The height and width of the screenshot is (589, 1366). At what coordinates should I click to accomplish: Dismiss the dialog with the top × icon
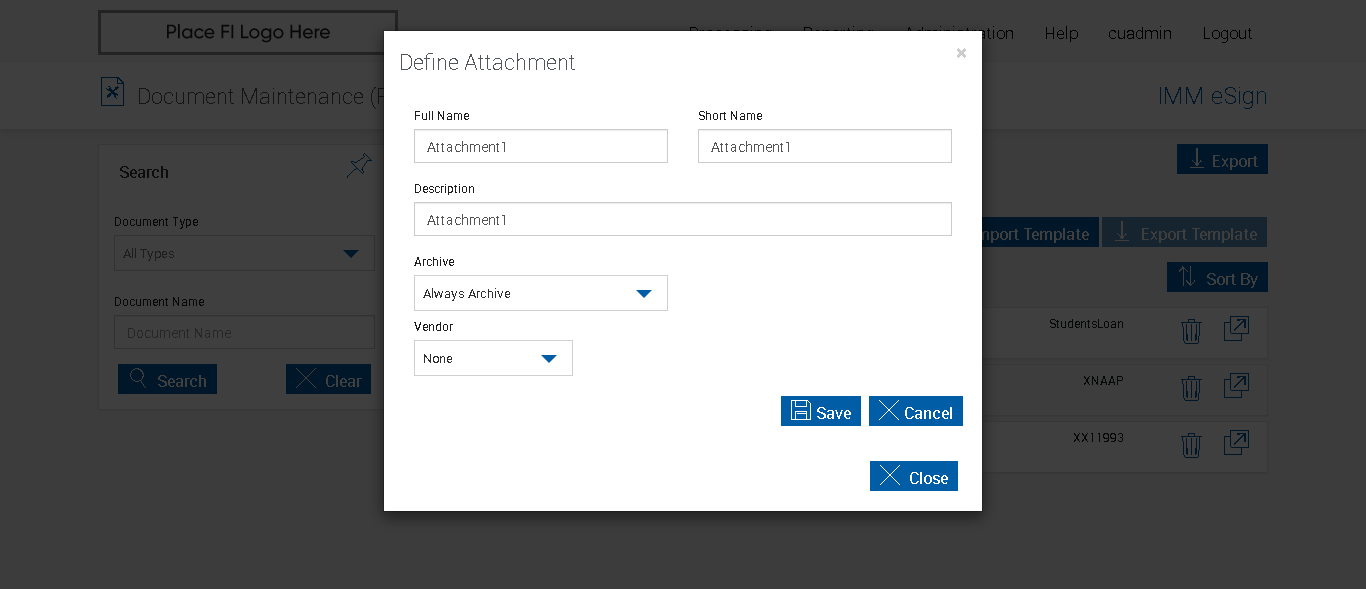point(961,53)
